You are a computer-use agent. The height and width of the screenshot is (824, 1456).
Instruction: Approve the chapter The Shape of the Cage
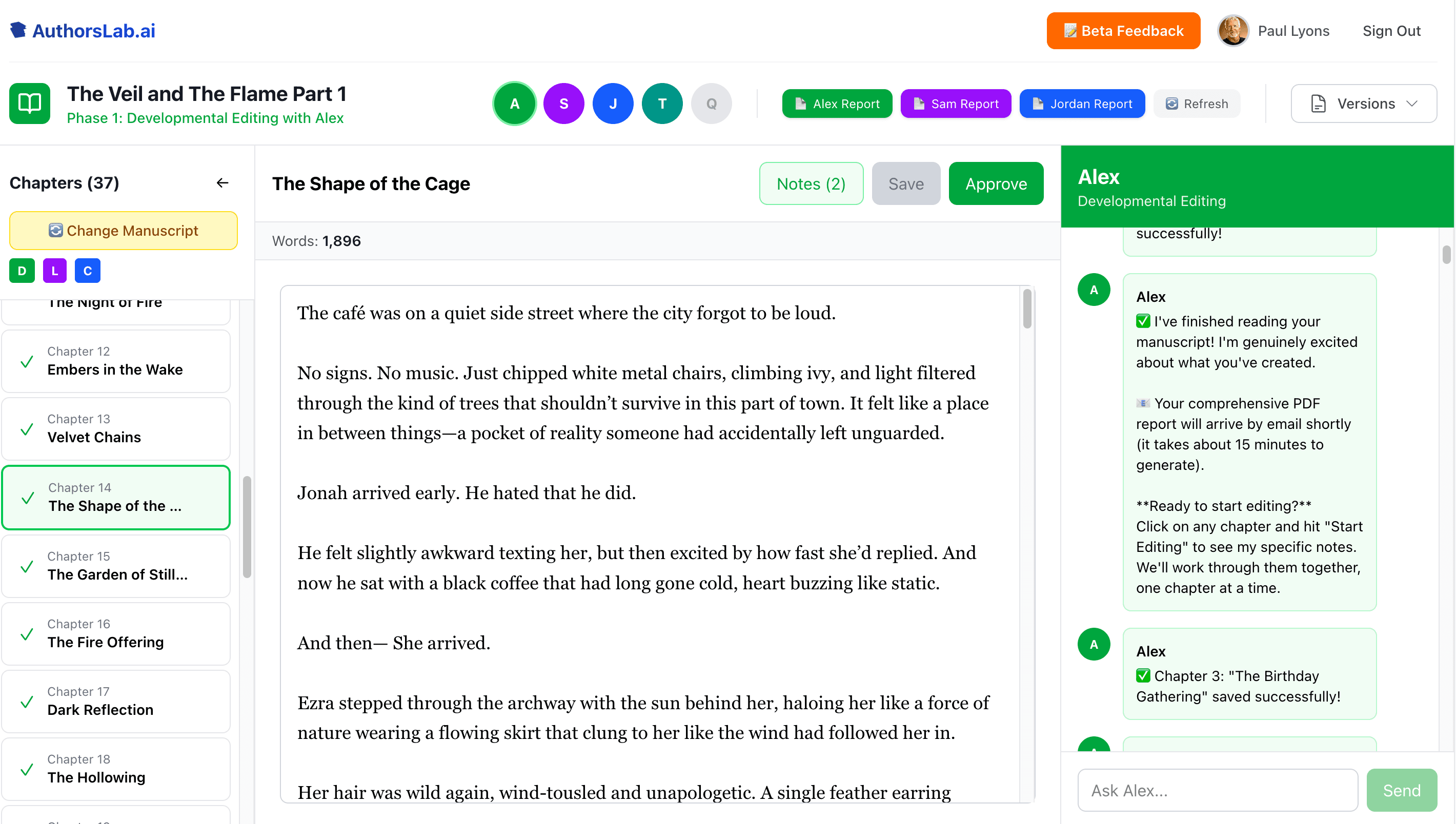point(996,183)
